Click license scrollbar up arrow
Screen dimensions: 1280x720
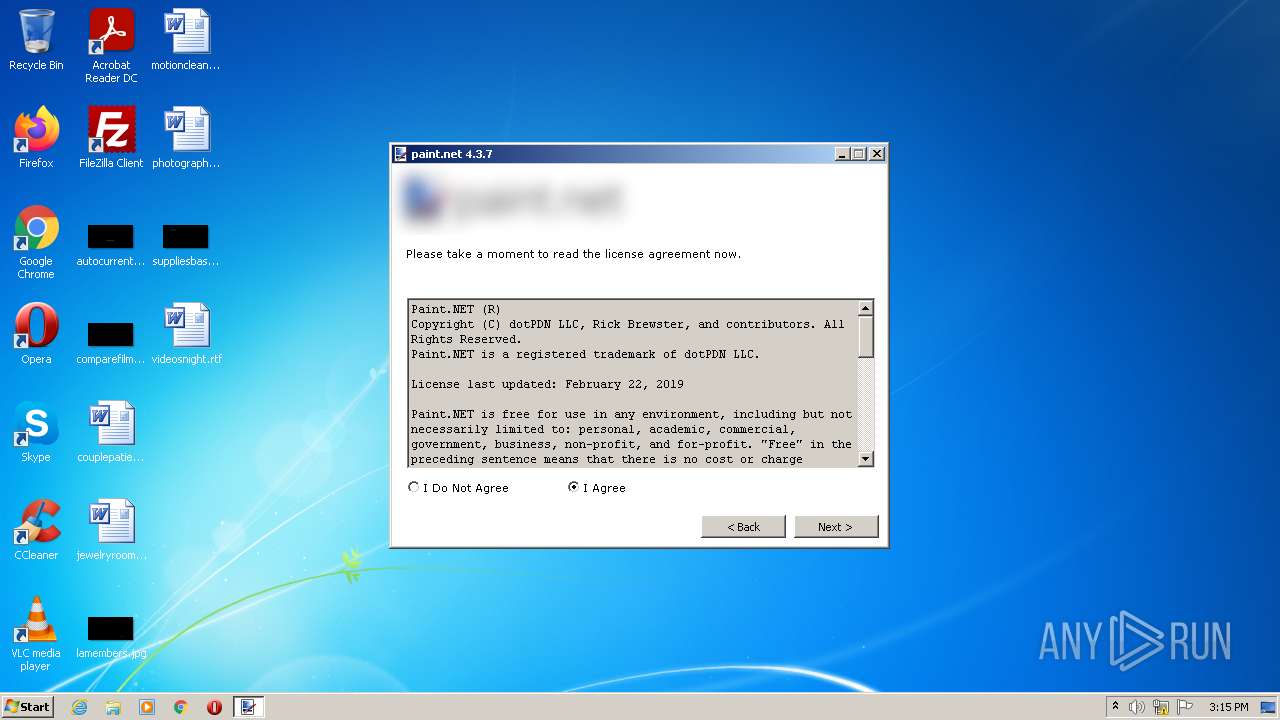[866, 308]
